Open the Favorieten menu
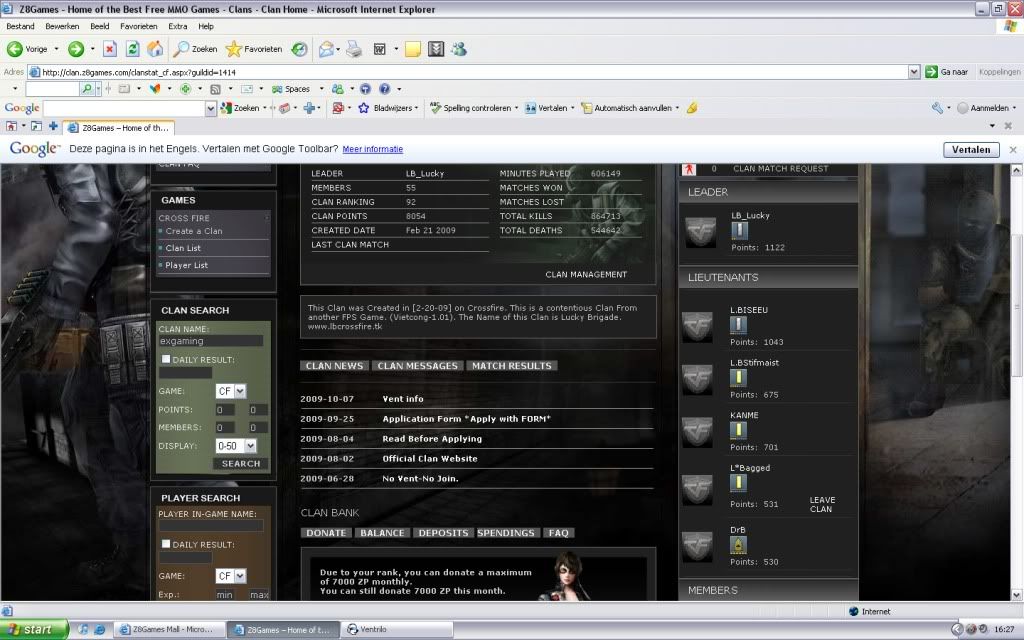 pos(138,26)
